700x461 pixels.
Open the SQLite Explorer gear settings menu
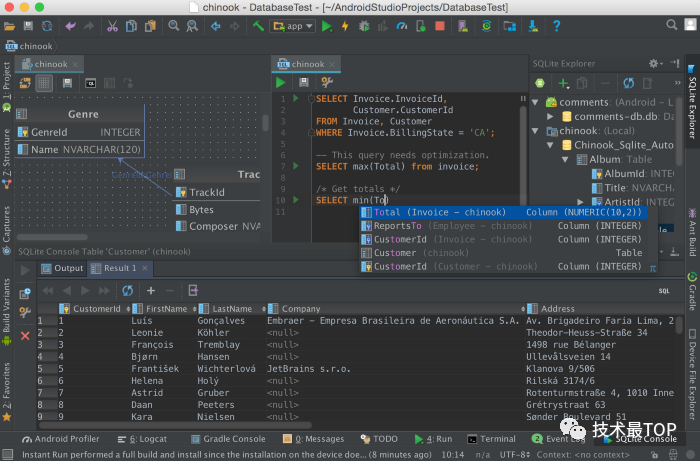pyautogui.click(x=654, y=64)
